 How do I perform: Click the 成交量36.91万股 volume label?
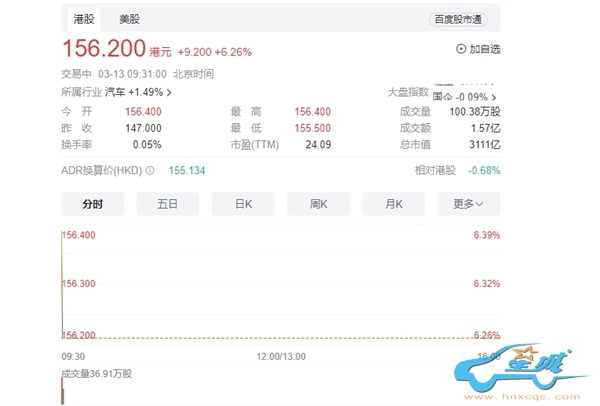coord(97,374)
